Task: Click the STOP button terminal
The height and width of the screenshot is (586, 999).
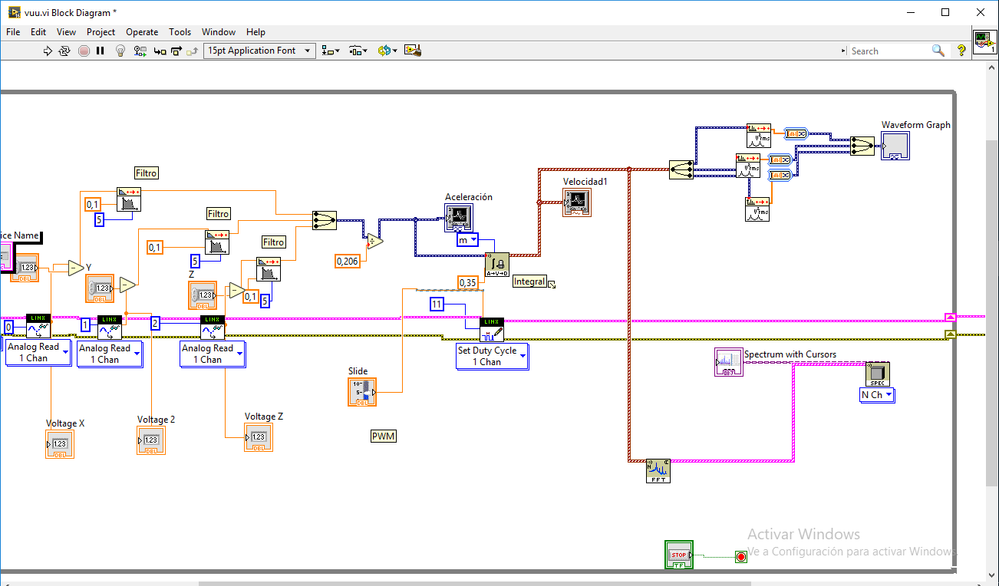Action: pyautogui.click(x=679, y=553)
